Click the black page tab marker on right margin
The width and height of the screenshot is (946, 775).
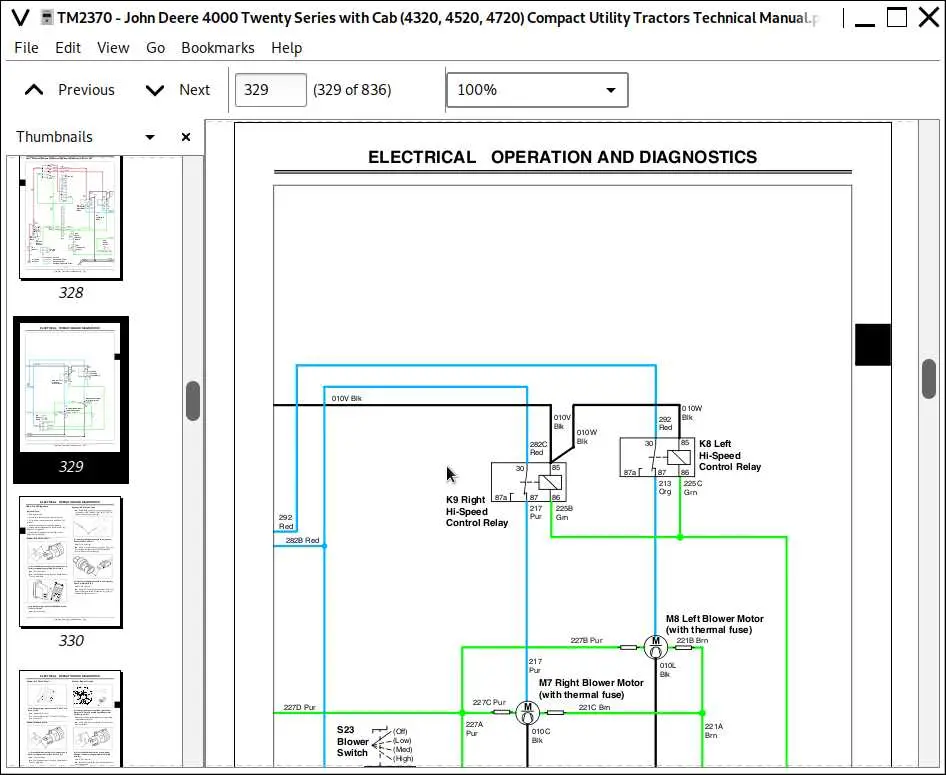(872, 344)
